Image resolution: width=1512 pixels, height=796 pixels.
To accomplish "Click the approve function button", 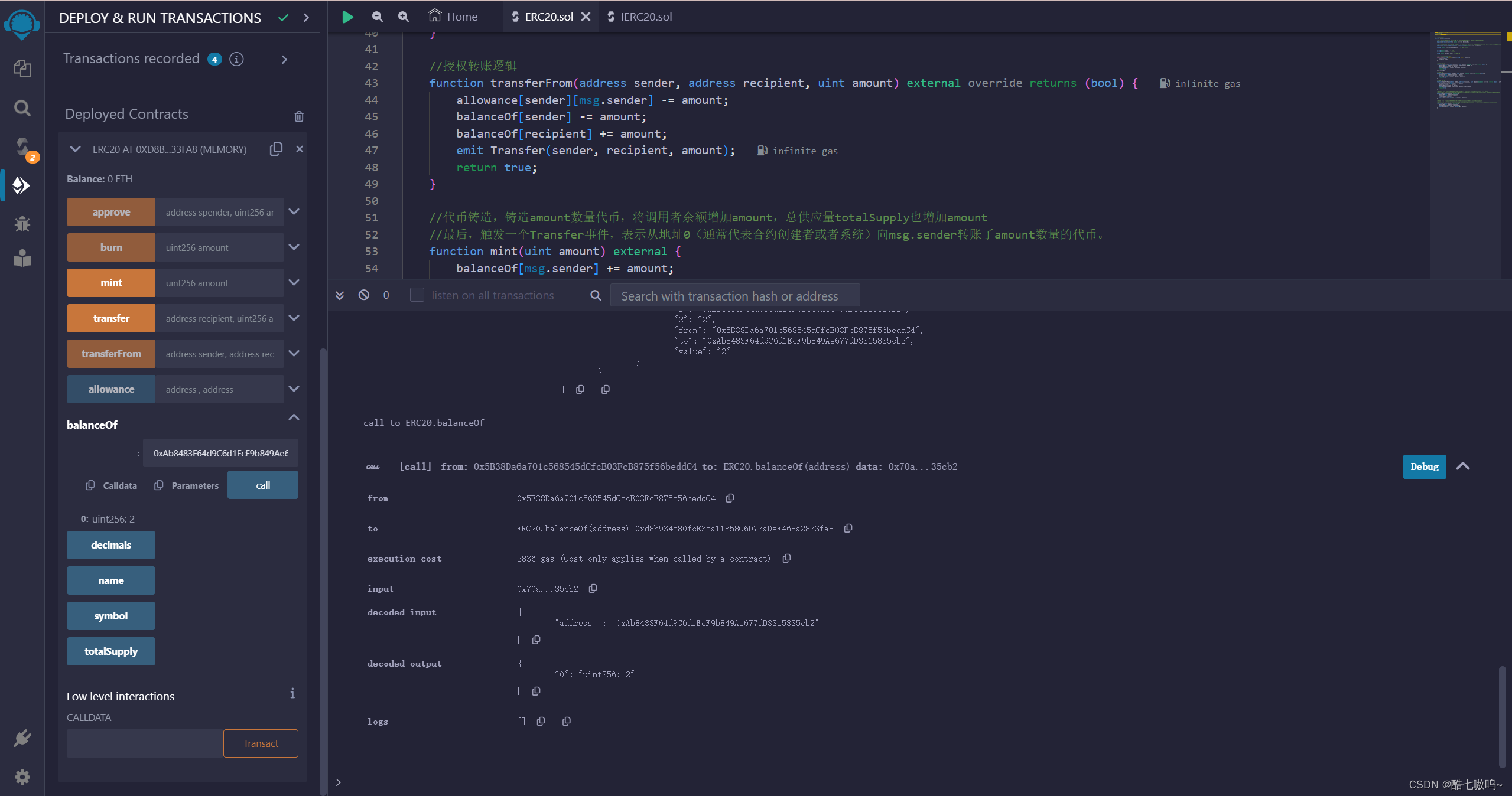I will [111, 212].
